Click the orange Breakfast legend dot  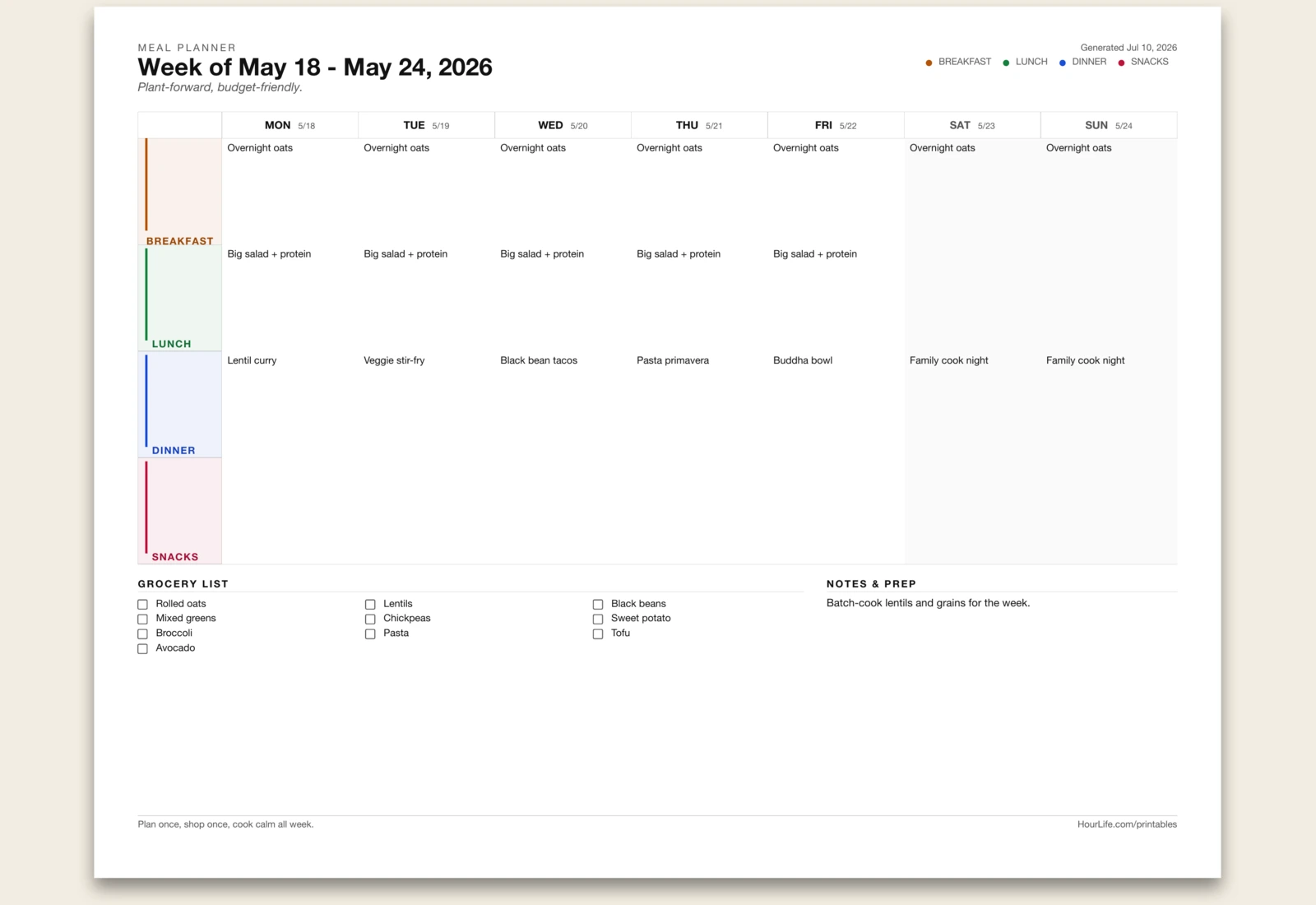click(929, 63)
